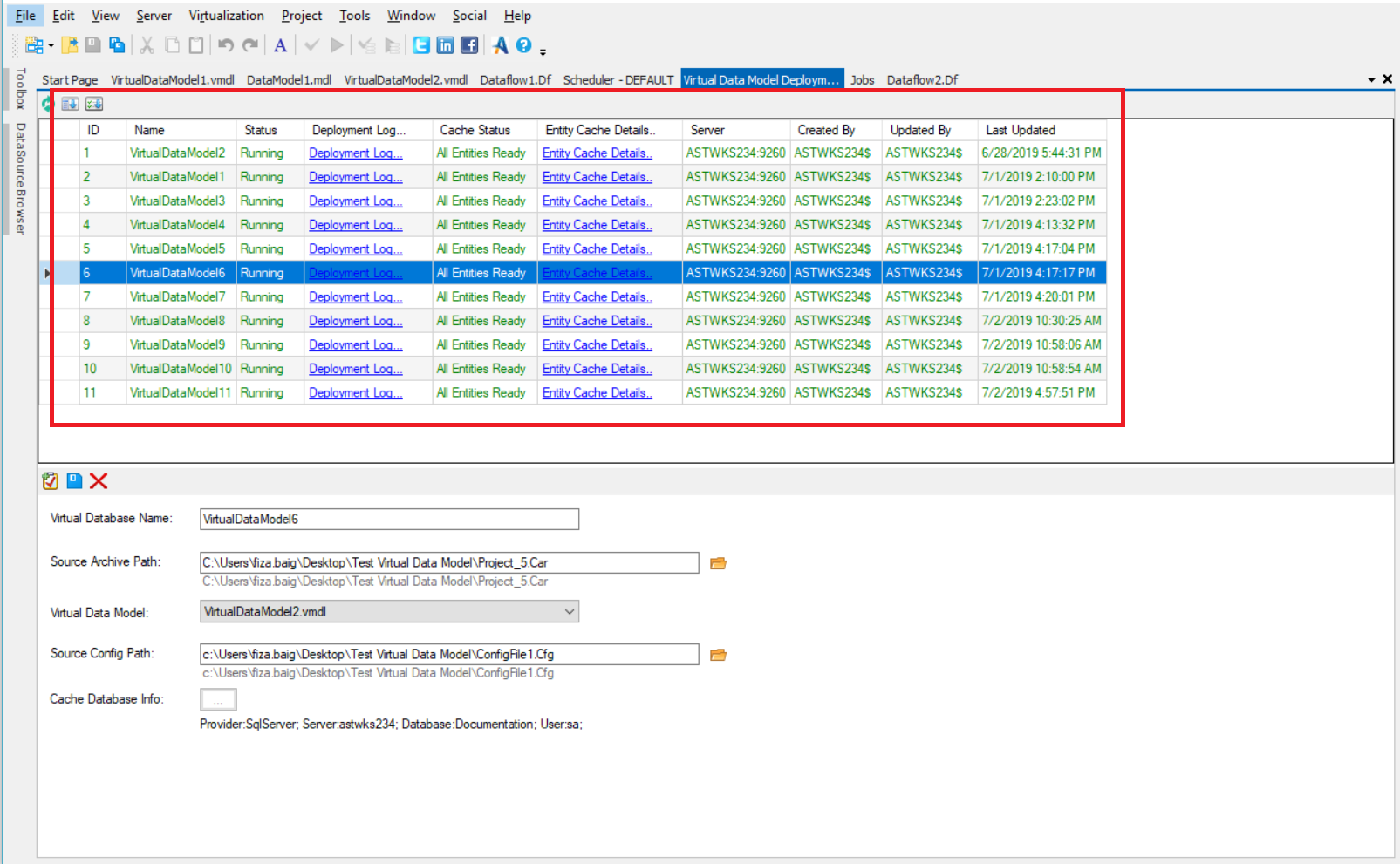Open Deployment Log for VirtualDataModel3
Screen dimensions: 1400x864
[x=355, y=201]
